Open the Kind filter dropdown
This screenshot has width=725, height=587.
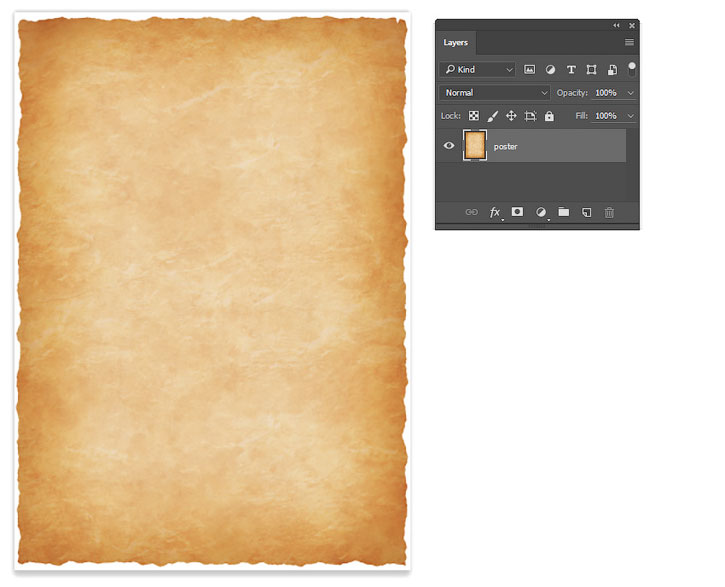[x=478, y=69]
